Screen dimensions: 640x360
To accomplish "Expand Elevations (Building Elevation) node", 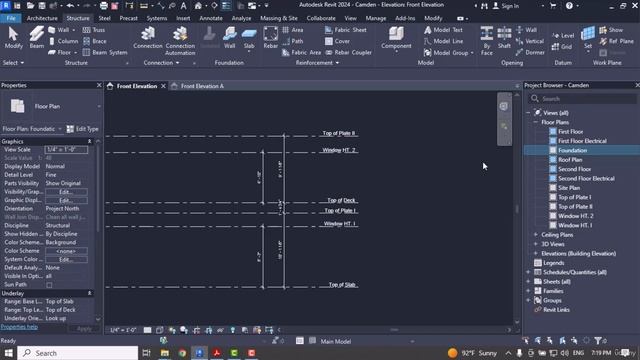I will pos(536,253).
